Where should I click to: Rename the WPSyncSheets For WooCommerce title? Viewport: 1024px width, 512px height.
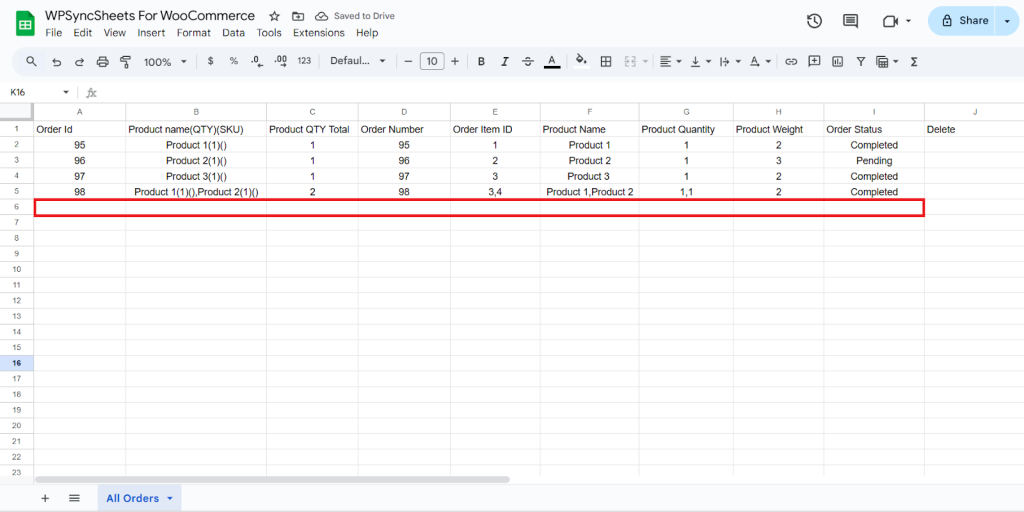[x=150, y=16]
